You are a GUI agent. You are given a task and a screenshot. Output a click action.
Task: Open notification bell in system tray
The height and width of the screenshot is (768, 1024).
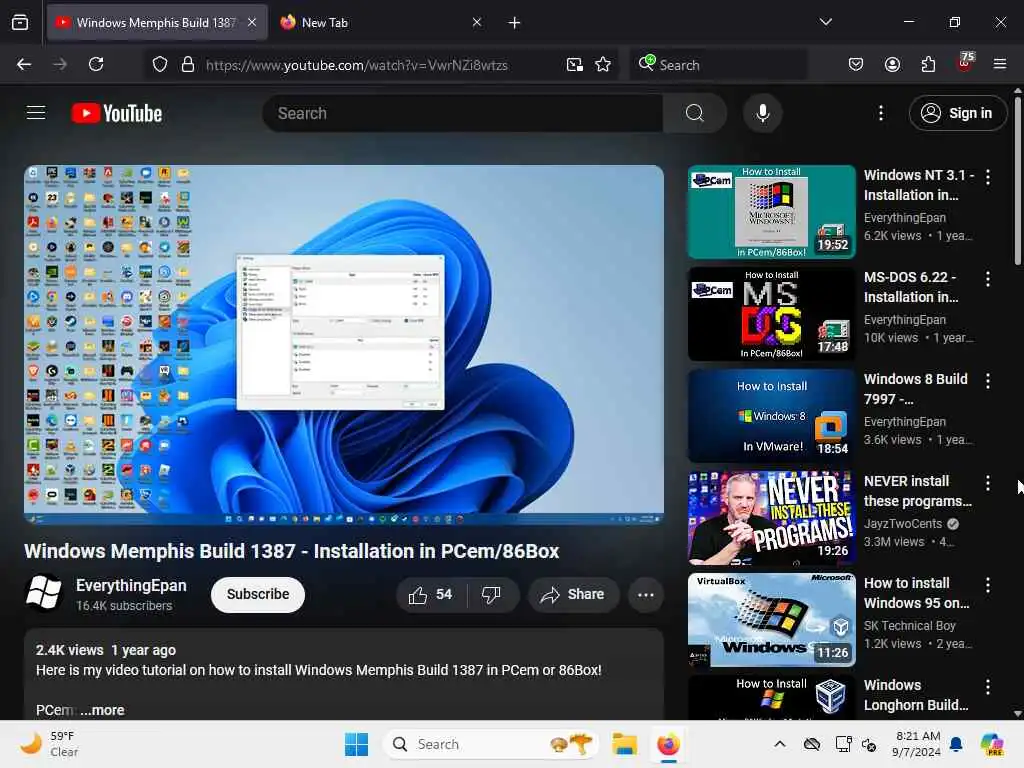tap(956, 744)
